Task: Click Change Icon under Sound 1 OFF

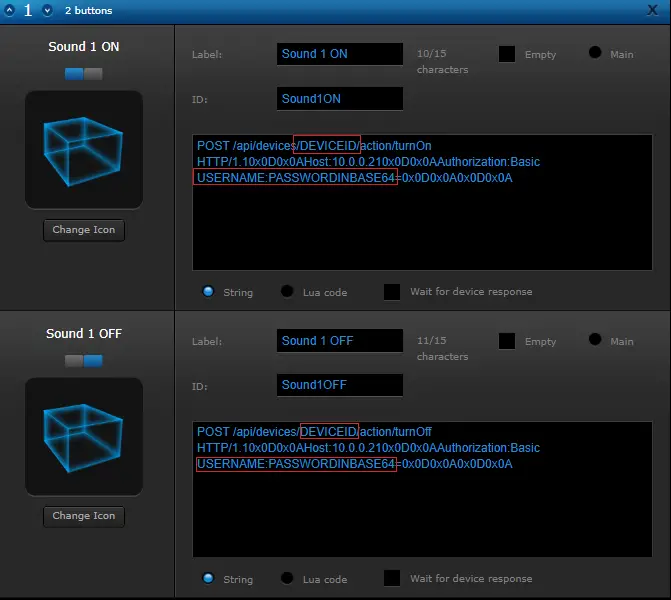Action: pyautogui.click(x=84, y=516)
